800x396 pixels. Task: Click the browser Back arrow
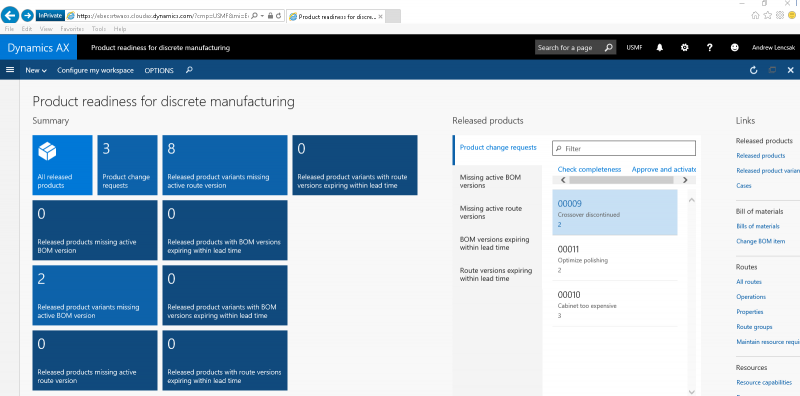pos(10,15)
